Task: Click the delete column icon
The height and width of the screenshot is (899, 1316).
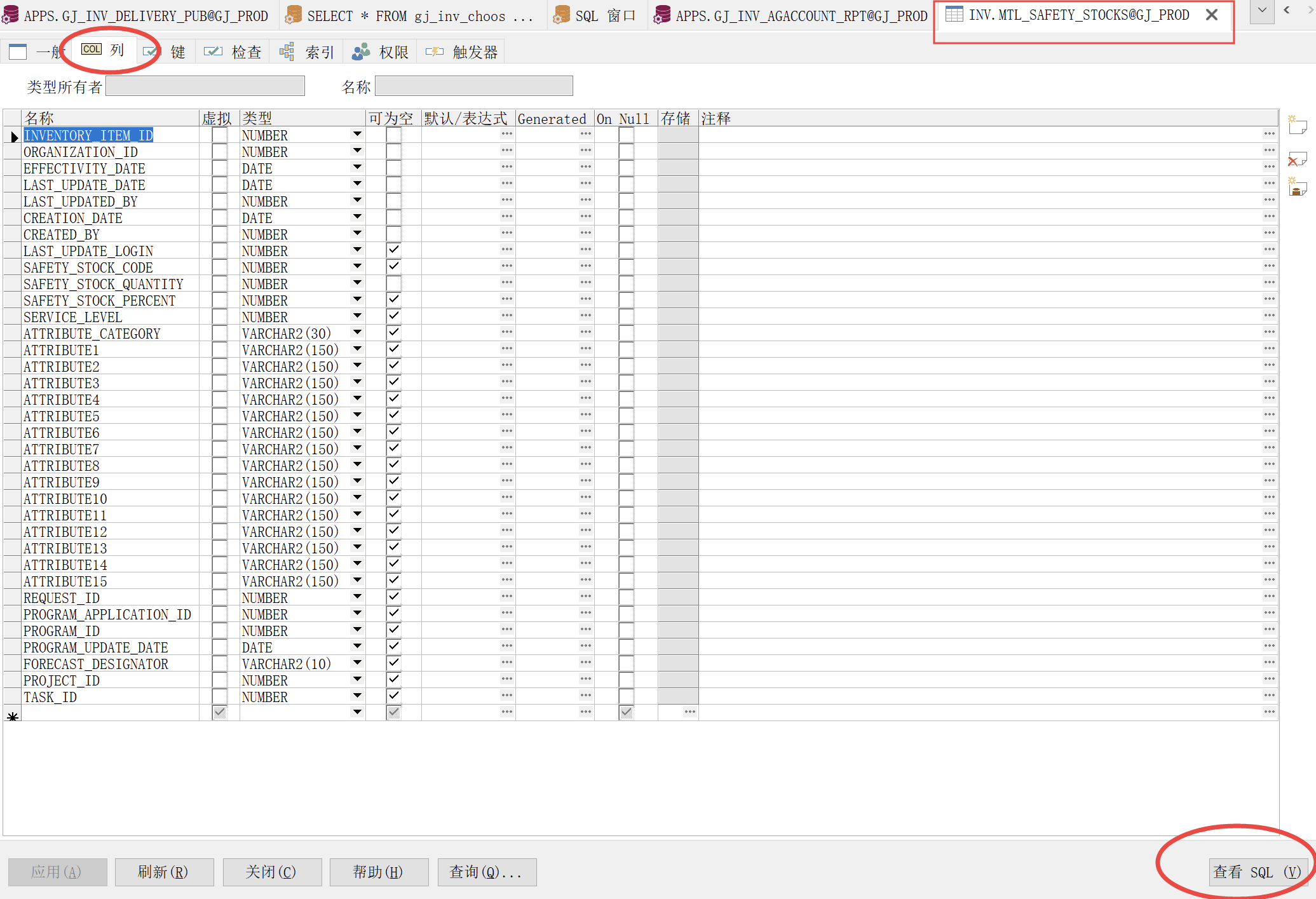Action: [x=1296, y=159]
